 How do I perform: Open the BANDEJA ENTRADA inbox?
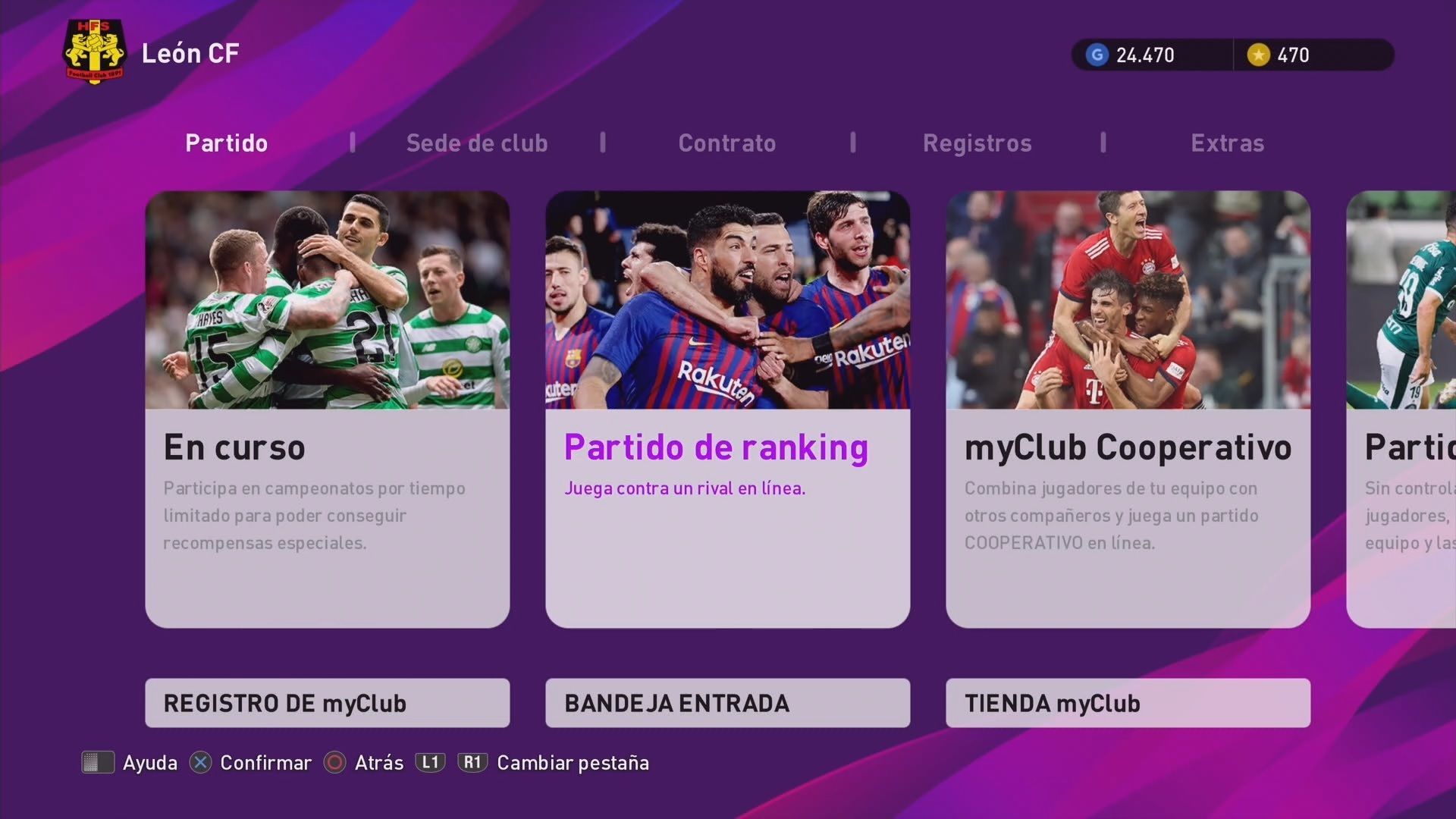pos(728,703)
